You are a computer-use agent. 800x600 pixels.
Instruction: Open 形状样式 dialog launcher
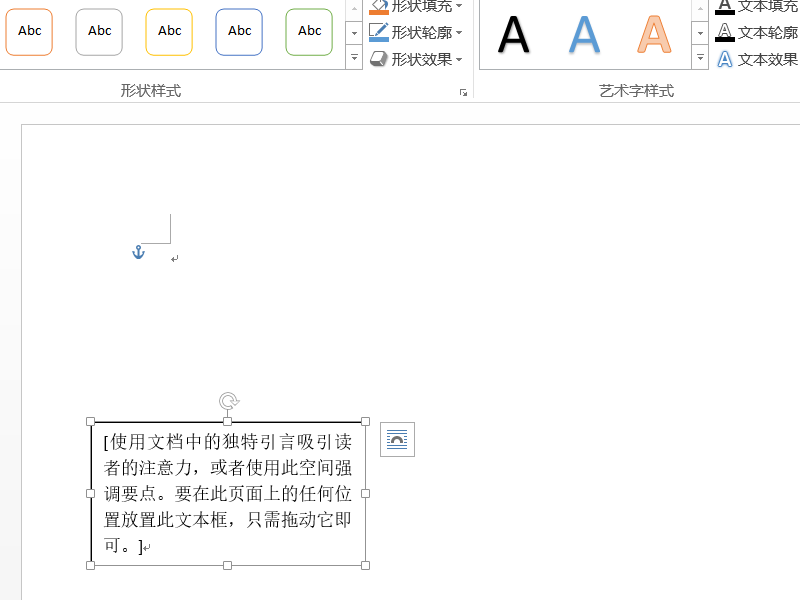(x=463, y=92)
